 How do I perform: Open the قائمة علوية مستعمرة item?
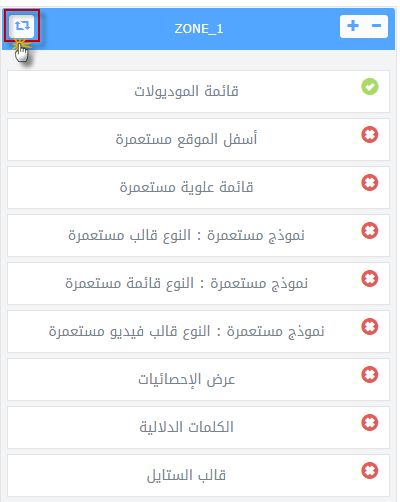[198, 187]
